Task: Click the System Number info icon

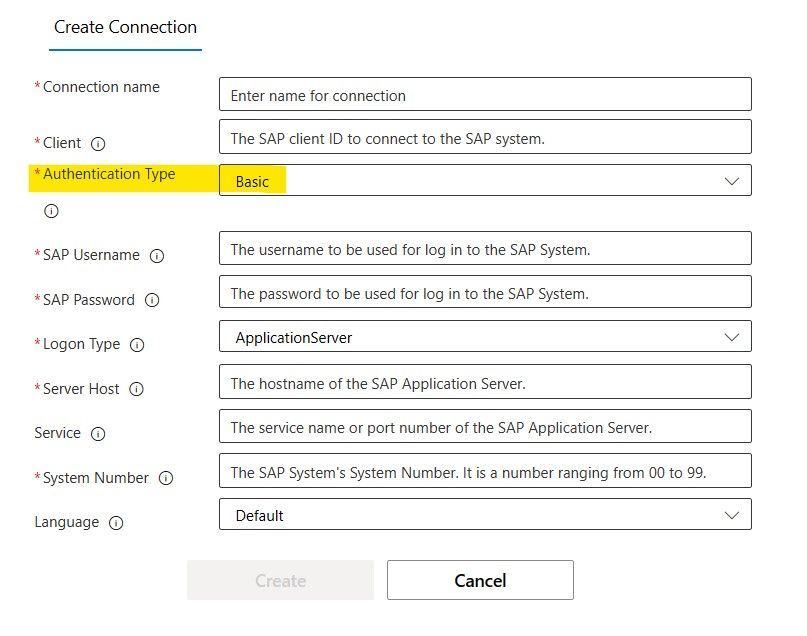Action: coord(166,478)
